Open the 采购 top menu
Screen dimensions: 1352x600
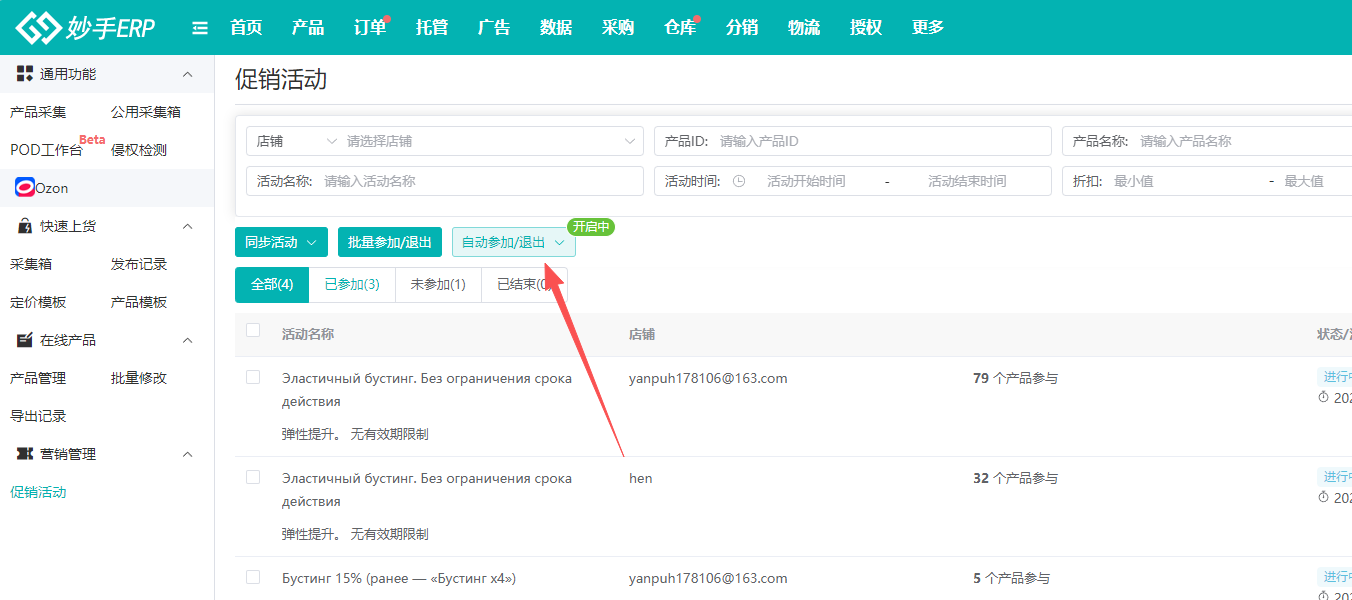coord(618,28)
